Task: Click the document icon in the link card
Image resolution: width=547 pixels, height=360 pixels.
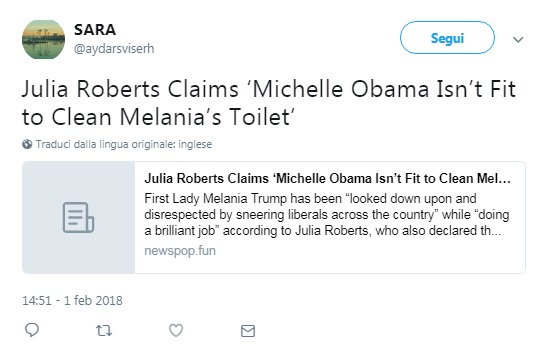Action: 78,217
